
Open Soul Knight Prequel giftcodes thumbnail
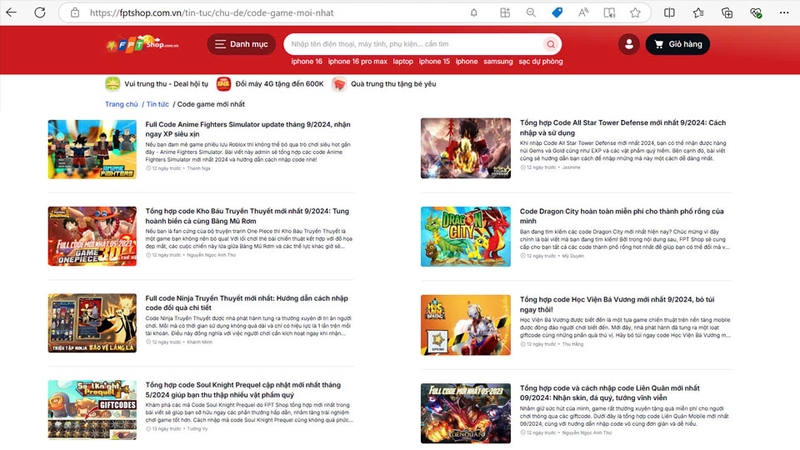coord(92,410)
